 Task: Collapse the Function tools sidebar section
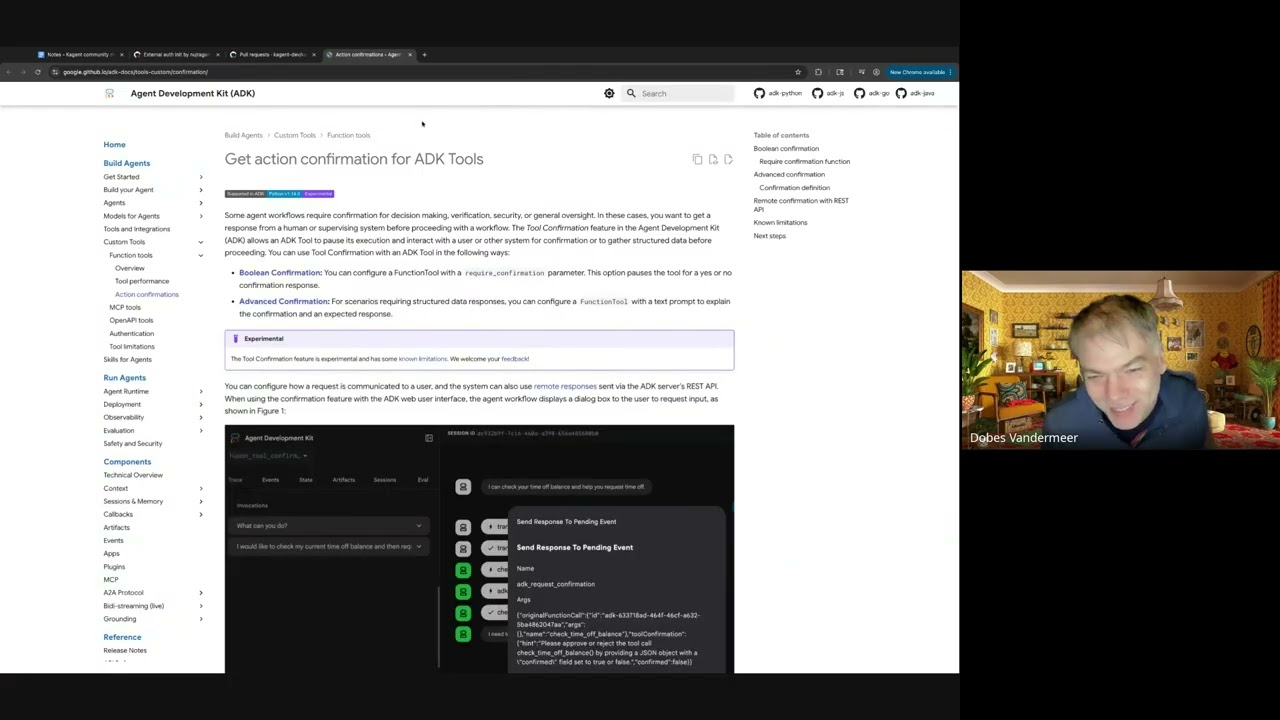(x=156, y=255)
